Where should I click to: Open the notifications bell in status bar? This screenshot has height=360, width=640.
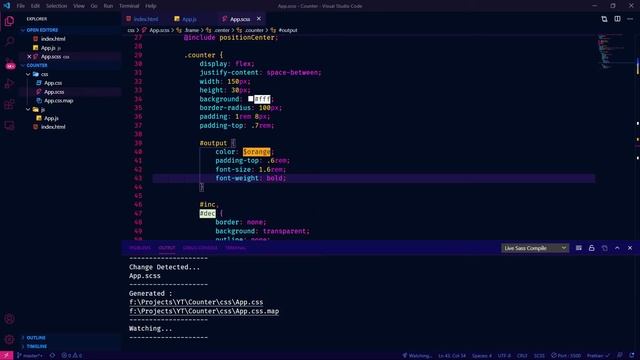point(632,356)
